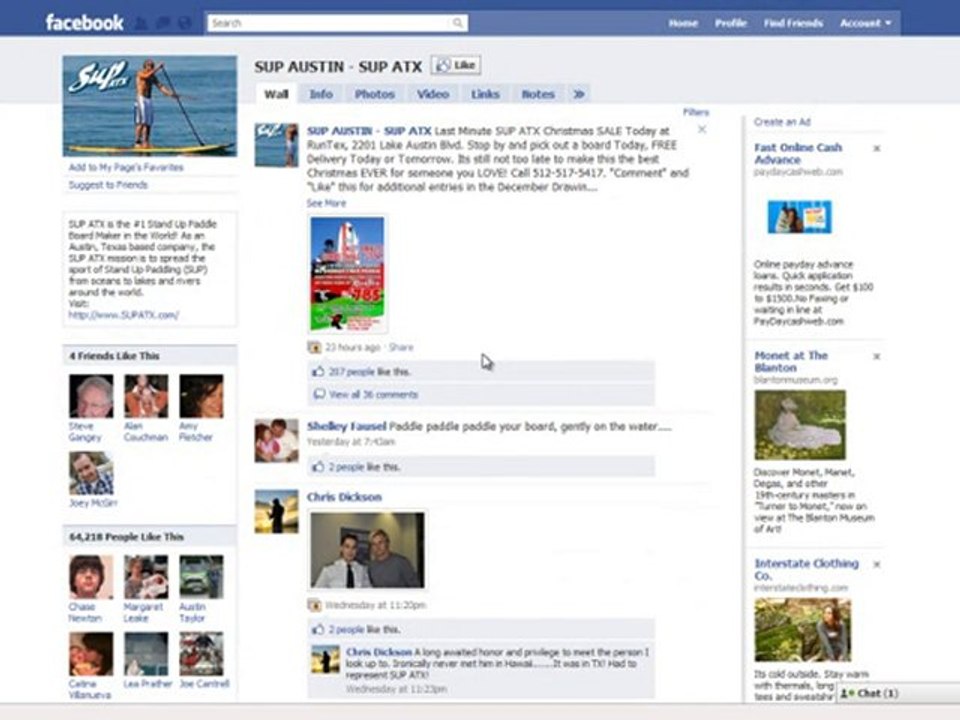960x720 pixels.
Task: Click Share on the Christmas sale post
Action: pos(401,347)
